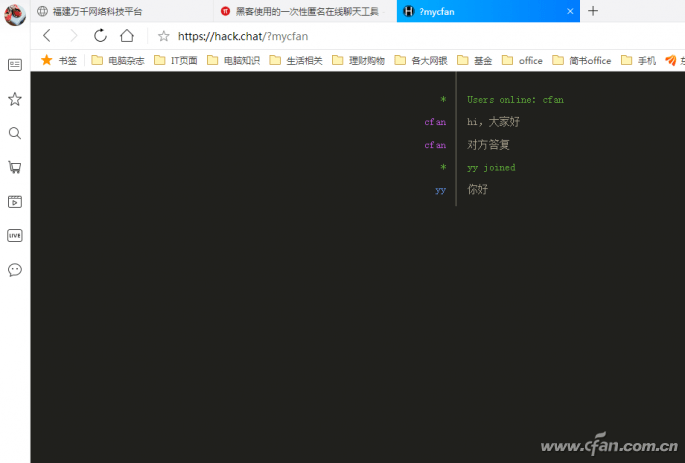Open the 各大网银 bookmark folder
The width and height of the screenshot is (685, 463).
point(421,60)
